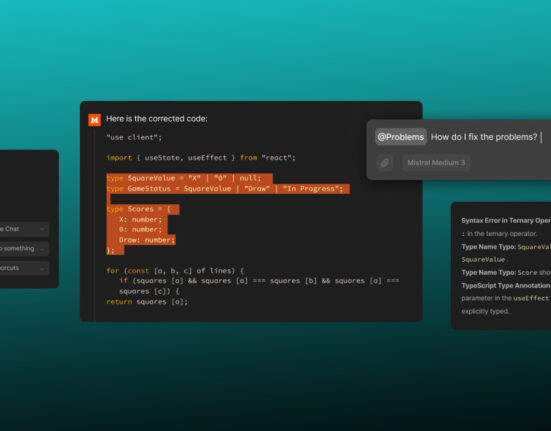This screenshot has height=431, width=551.
Task: Select the Chat entry in left panel
Action: point(24,229)
